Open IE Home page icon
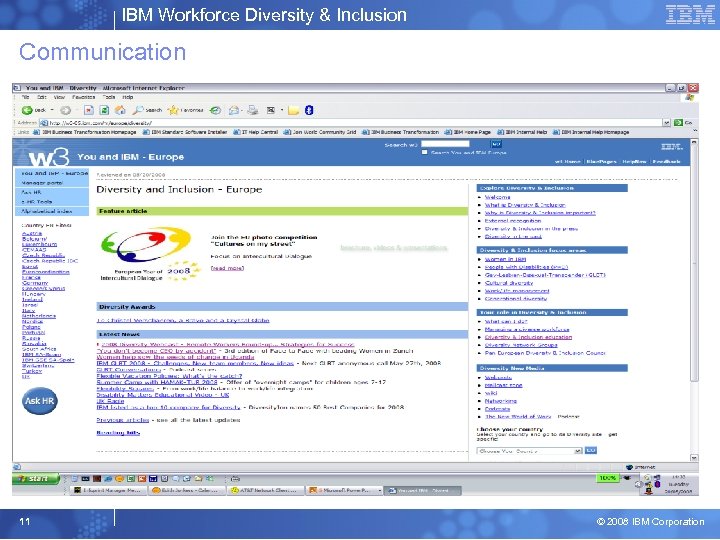Image resolution: width=720 pixels, height=540 pixels. 120,110
